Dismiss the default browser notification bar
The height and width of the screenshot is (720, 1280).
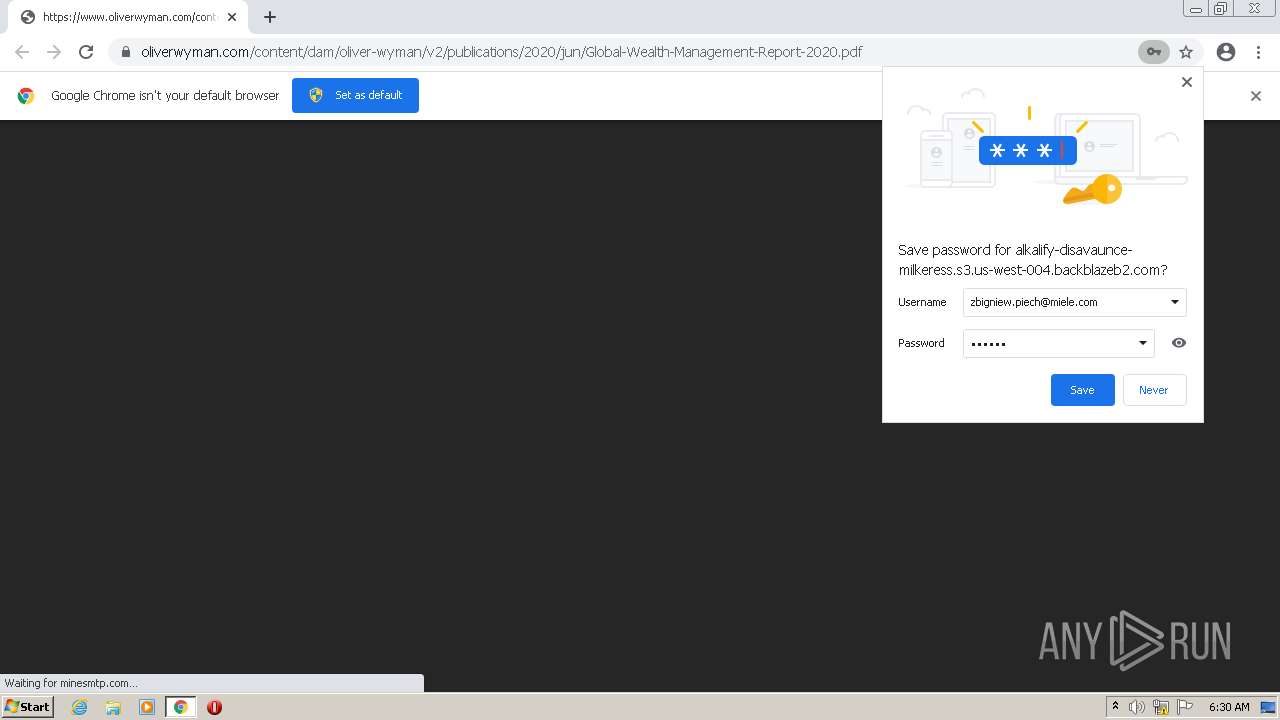coord(1256,96)
